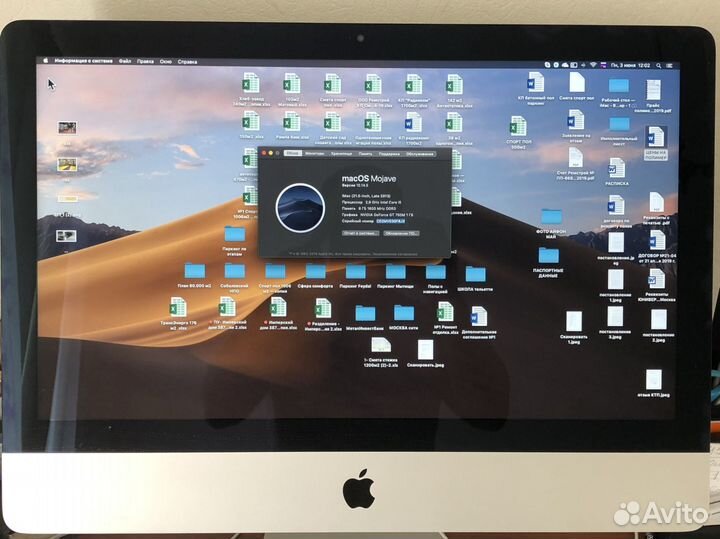Select the highlighted serial number text
720x539 pixels.
tap(391, 221)
